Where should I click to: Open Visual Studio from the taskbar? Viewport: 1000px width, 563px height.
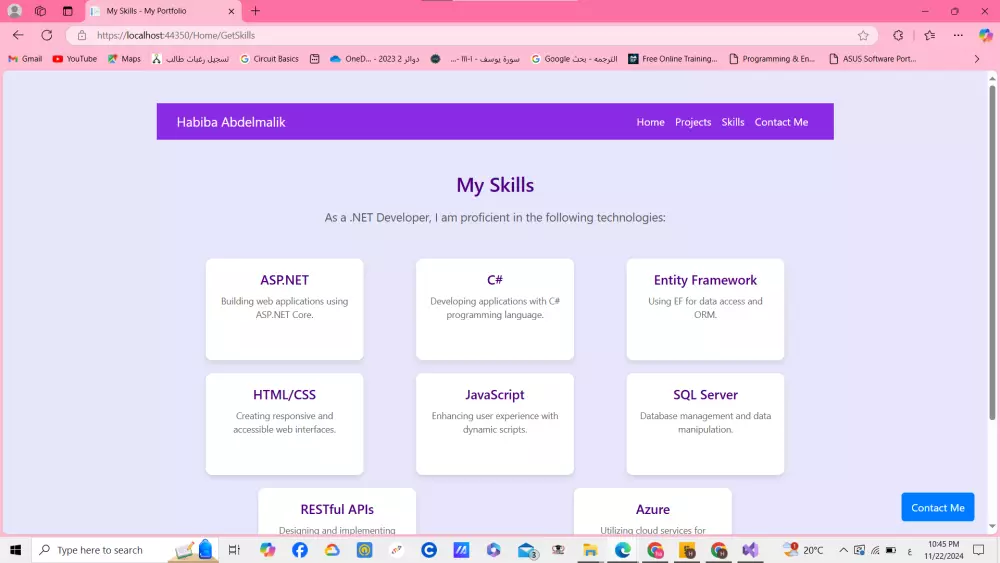pyautogui.click(x=750, y=550)
